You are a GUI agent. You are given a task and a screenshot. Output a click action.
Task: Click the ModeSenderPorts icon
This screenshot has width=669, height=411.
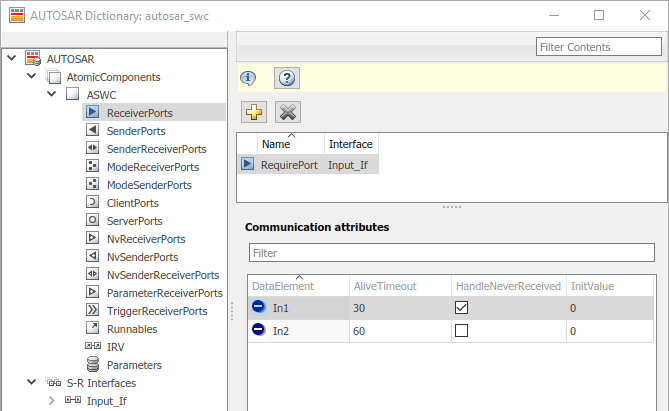click(92, 184)
